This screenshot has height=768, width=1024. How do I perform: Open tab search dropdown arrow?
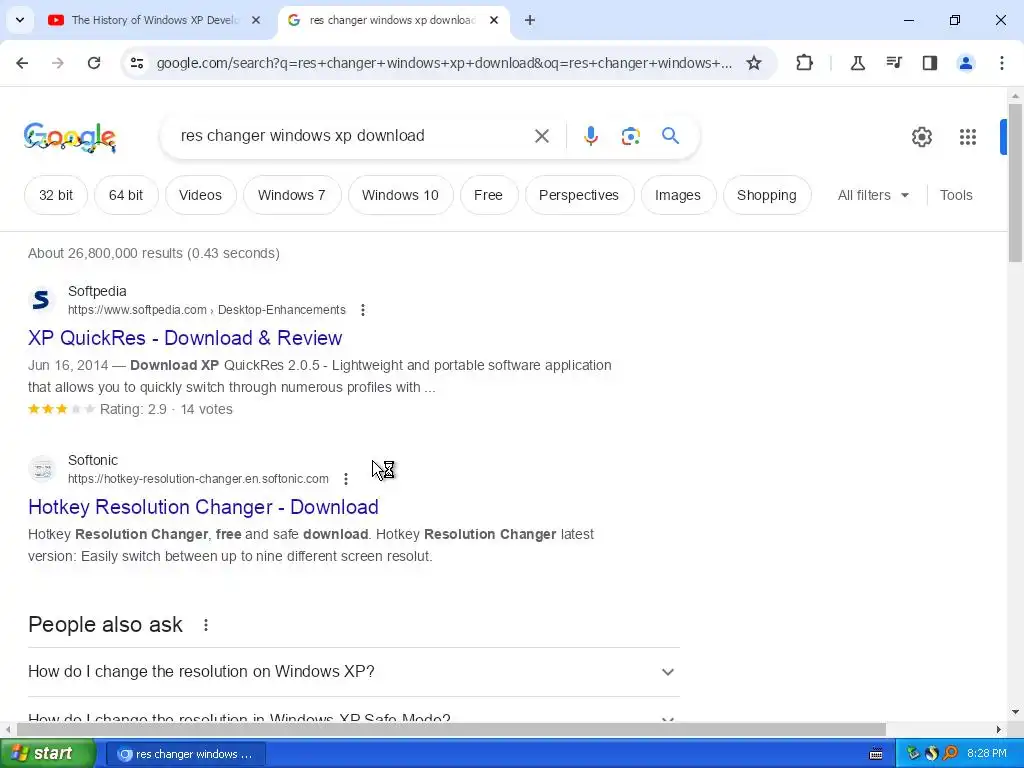click(20, 20)
